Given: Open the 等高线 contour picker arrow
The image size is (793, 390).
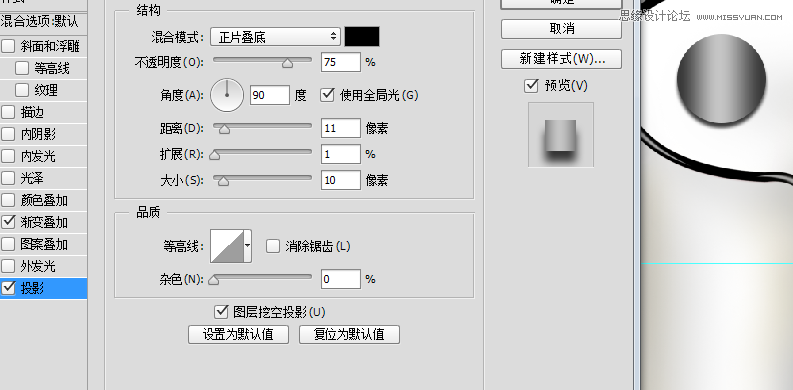Looking at the screenshot, I should (247, 245).
